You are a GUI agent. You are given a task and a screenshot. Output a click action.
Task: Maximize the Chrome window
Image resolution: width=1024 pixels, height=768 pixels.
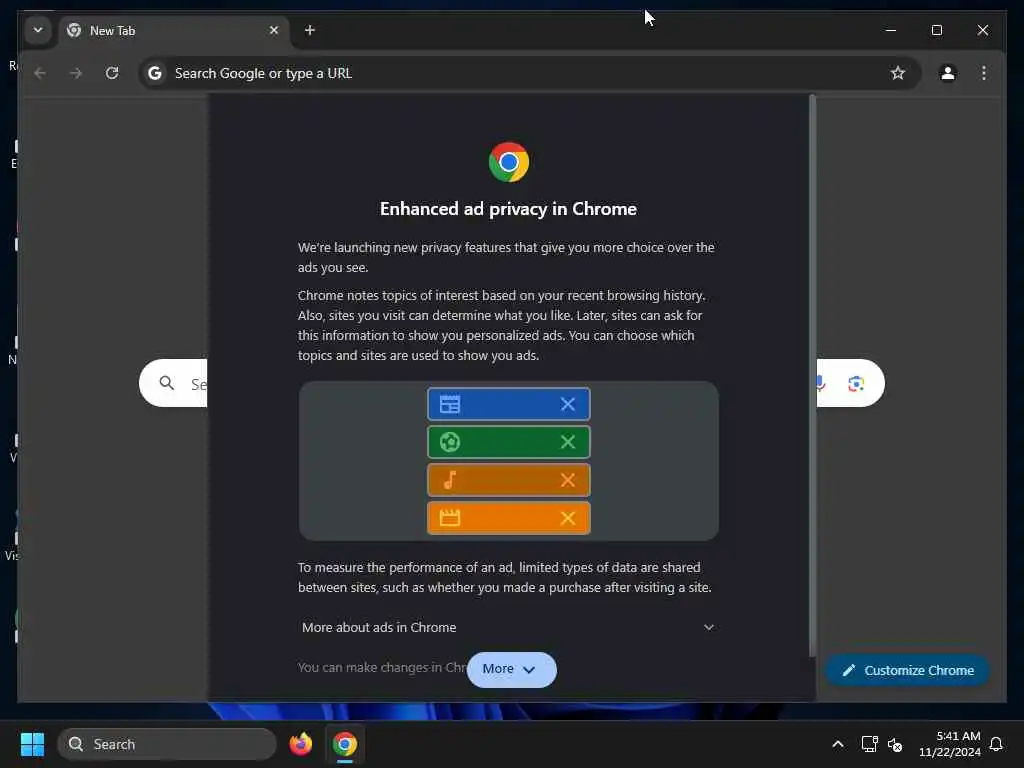(936, 30)
